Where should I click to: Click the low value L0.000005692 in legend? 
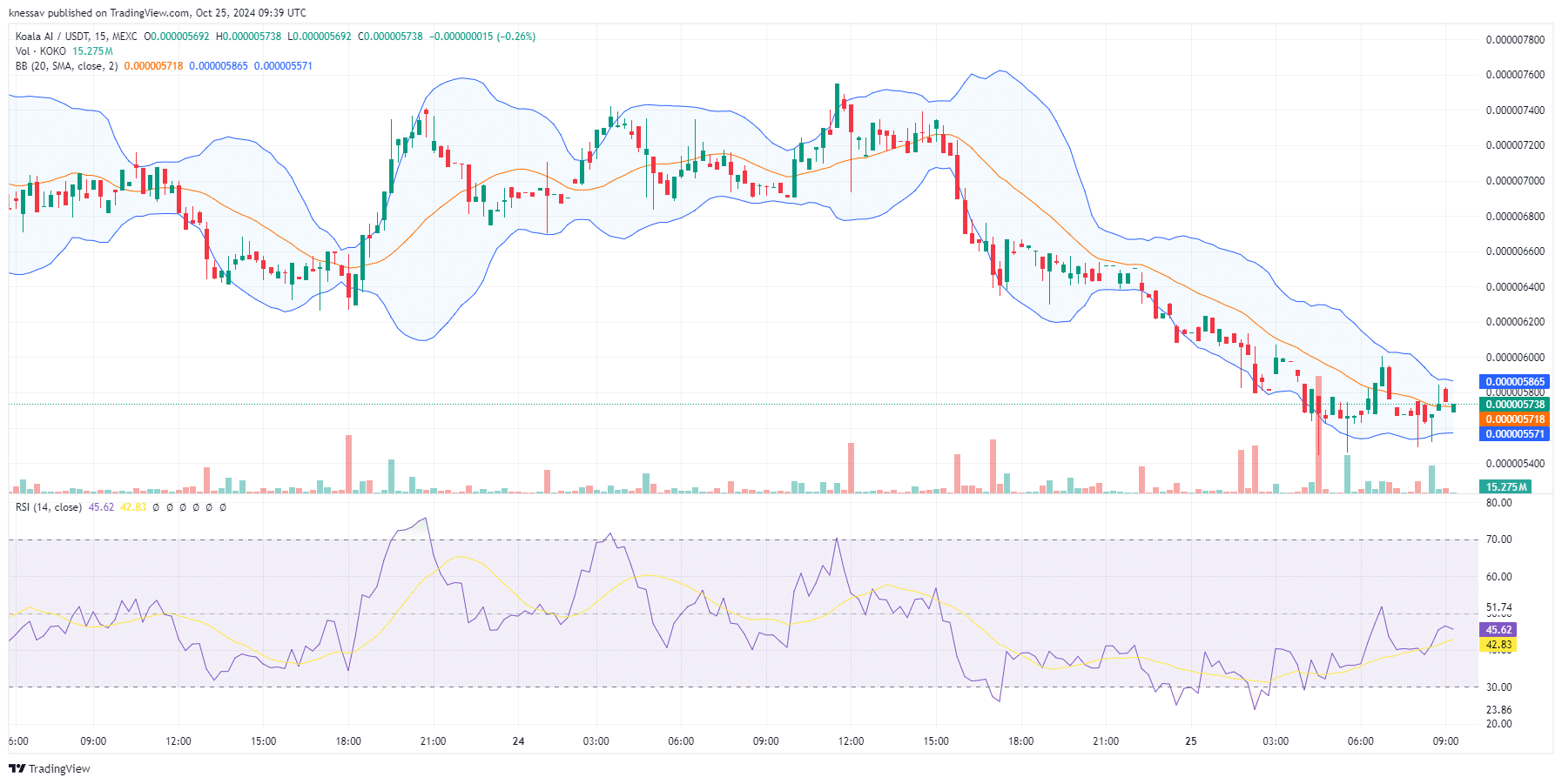320,37
